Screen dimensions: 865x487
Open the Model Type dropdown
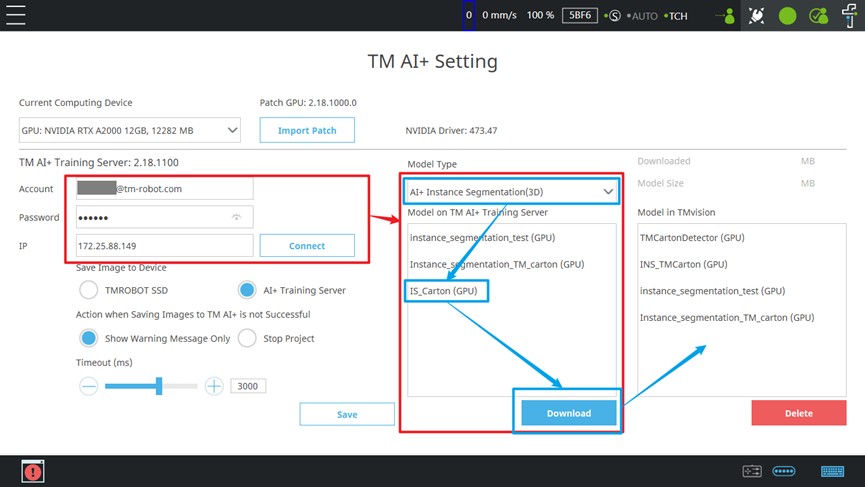[511, 192]
